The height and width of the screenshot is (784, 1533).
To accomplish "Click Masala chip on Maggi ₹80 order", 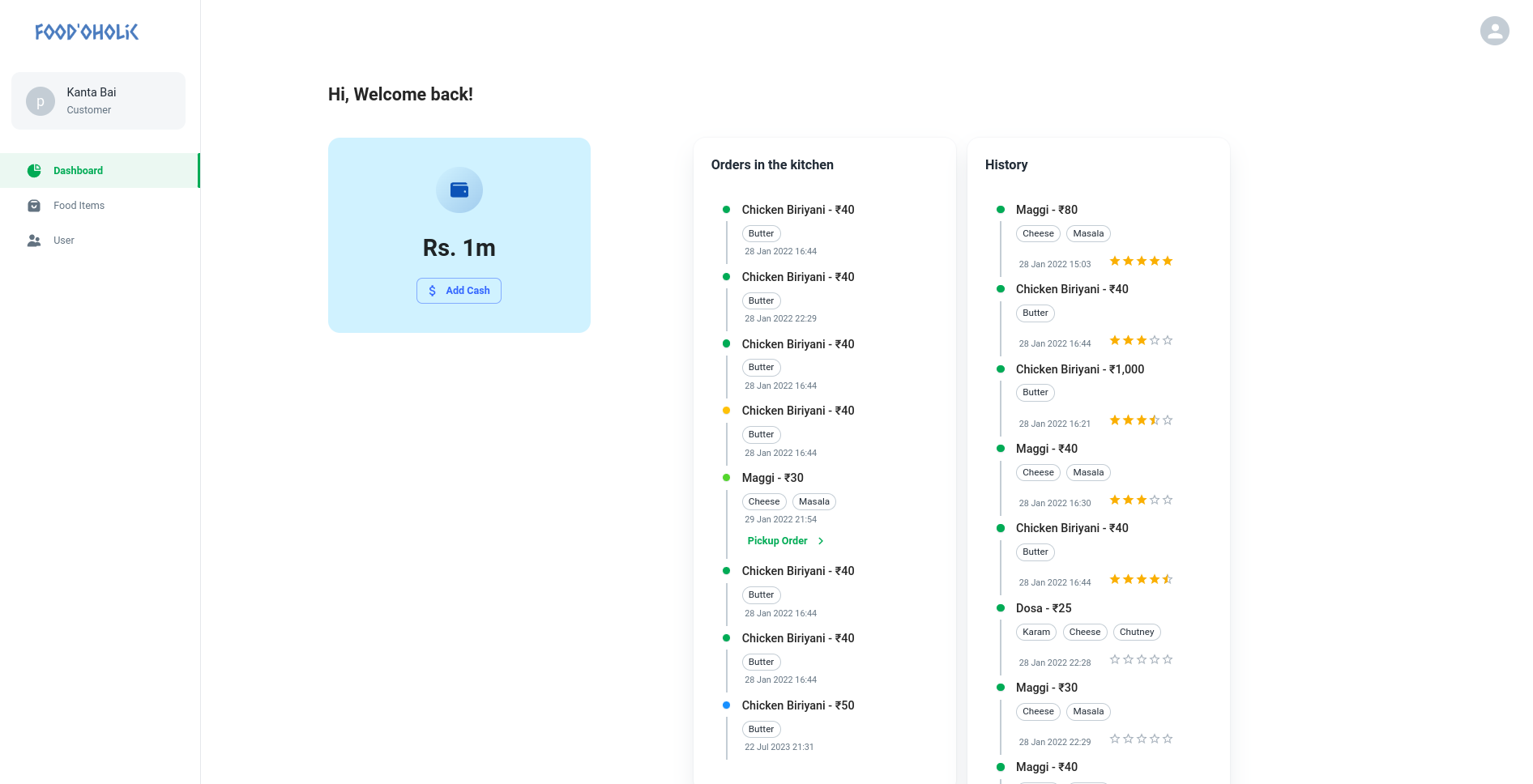I will (x=1088, y=234).
